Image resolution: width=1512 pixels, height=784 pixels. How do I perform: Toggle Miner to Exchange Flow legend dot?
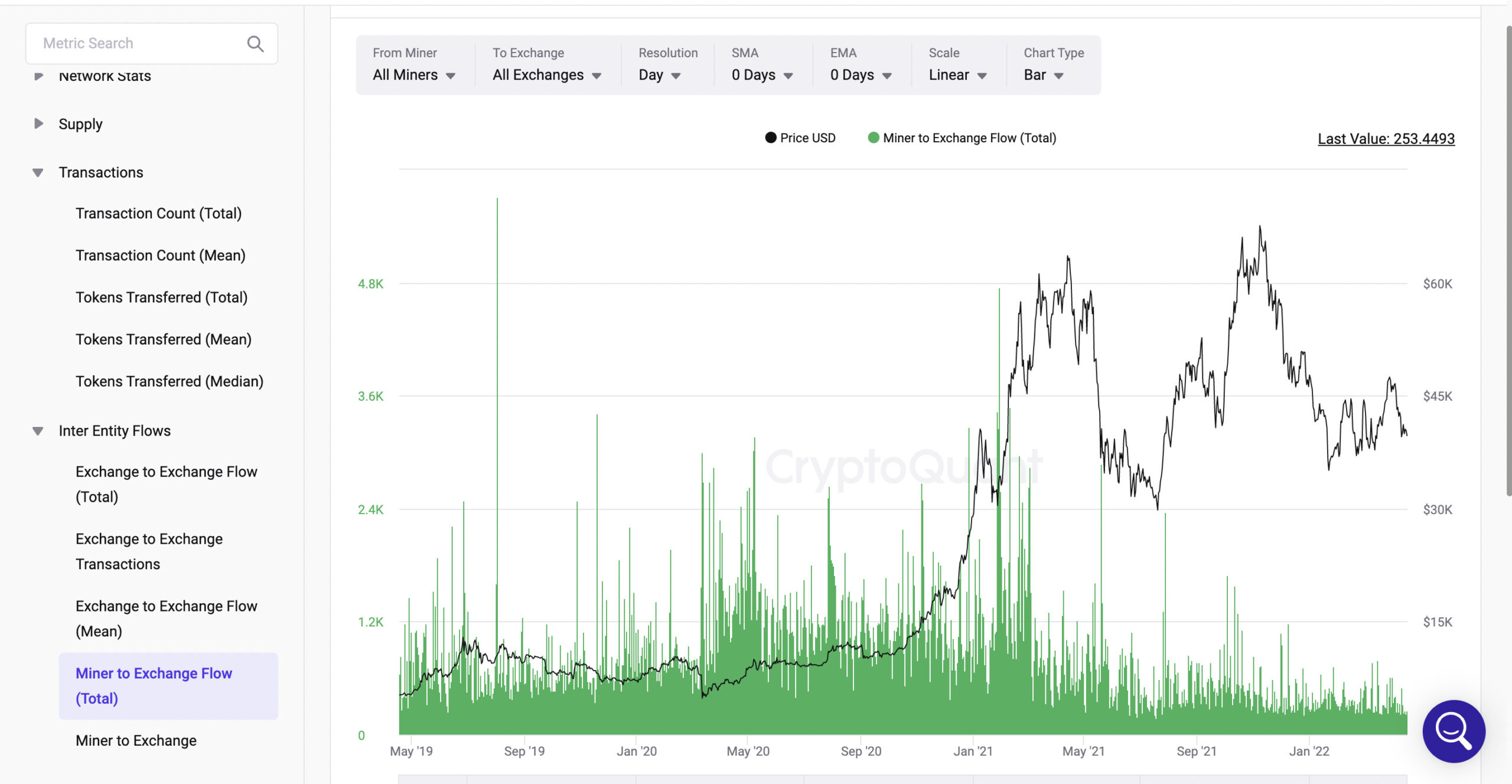[x=873, y=138]
